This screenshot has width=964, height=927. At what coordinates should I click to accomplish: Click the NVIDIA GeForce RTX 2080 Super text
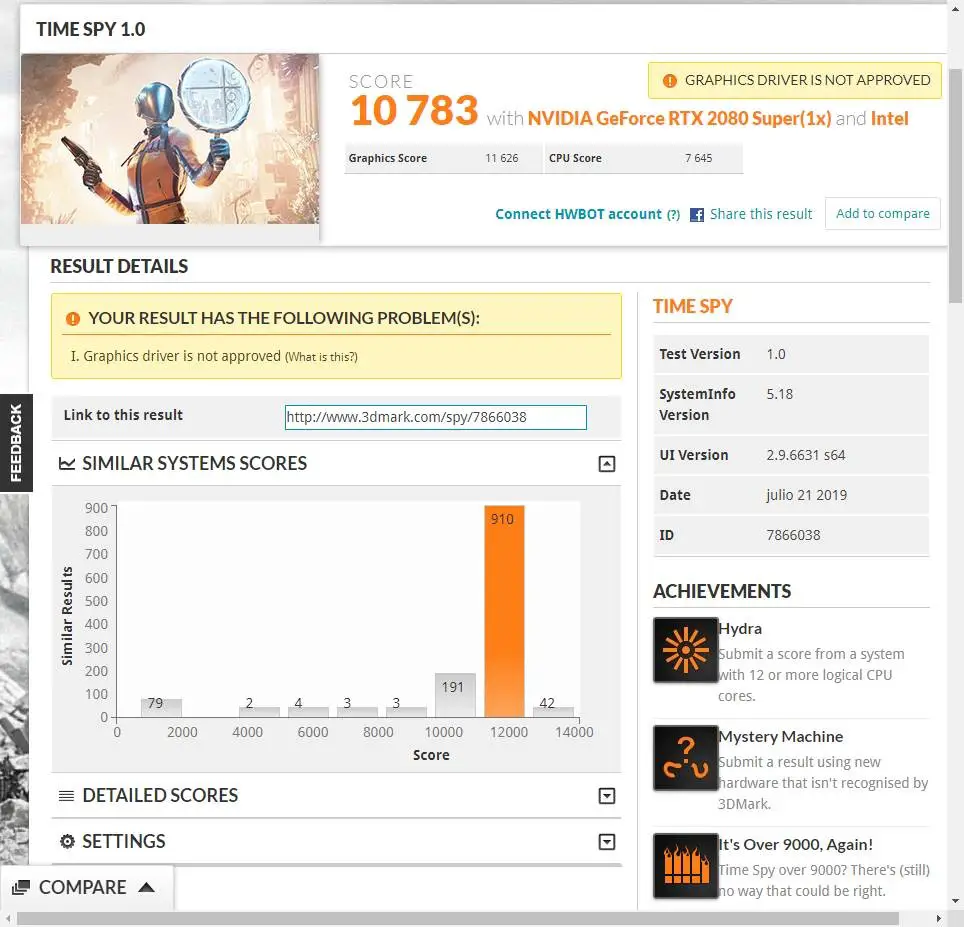[679, 118]
